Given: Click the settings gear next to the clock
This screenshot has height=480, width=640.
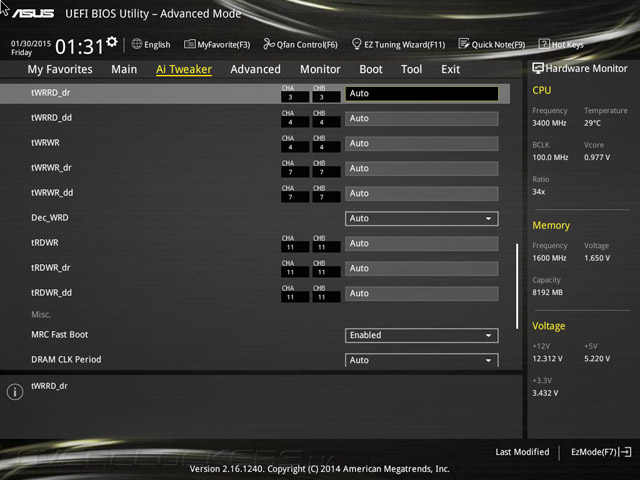Looking at the screenshot, I should click(112, 41).
